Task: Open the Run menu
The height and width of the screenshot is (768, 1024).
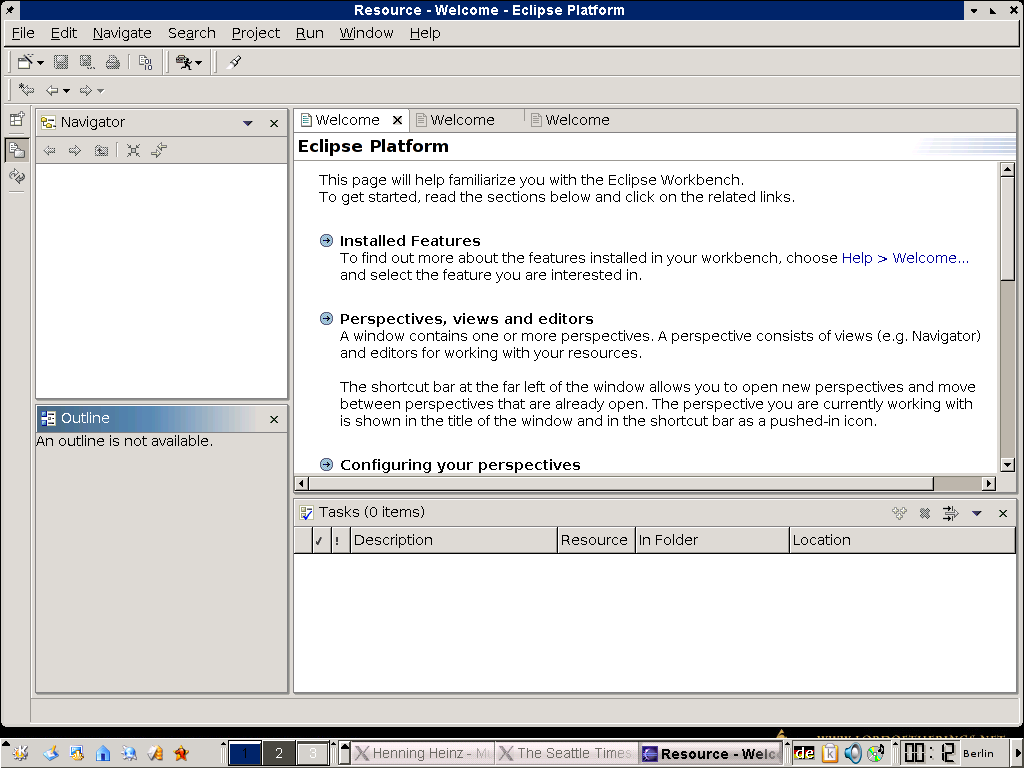Action: (x=310, y=33)
